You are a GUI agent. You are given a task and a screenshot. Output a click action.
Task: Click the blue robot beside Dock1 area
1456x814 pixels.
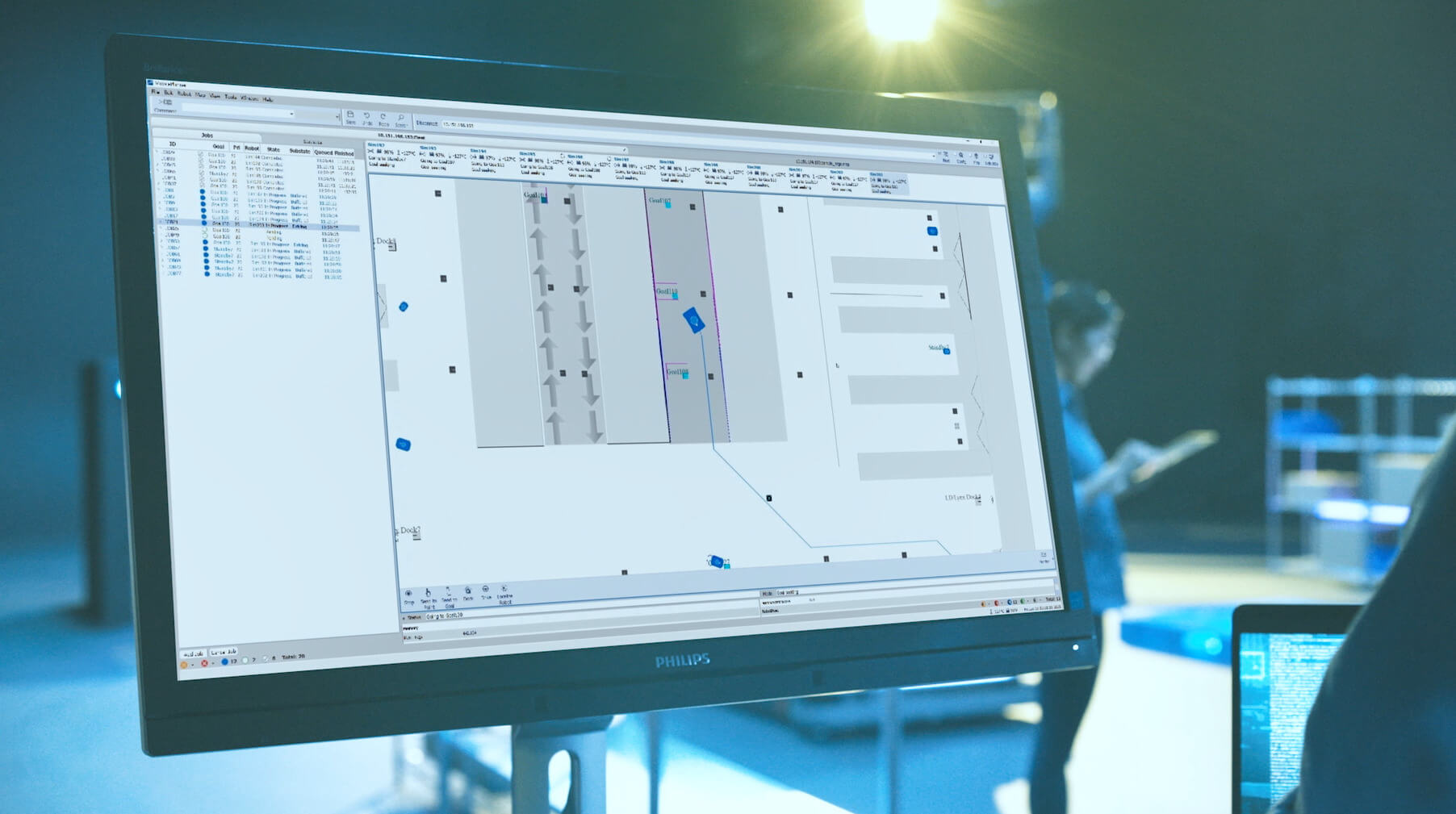click(404, 307)
